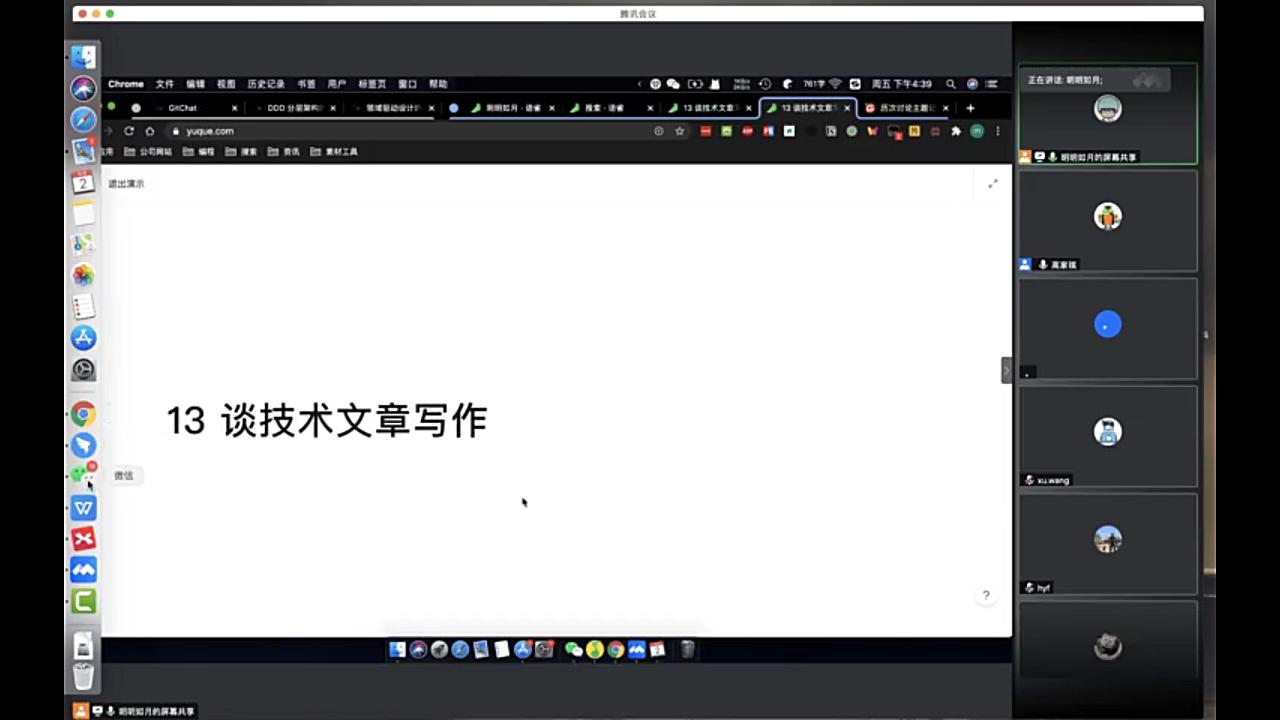Toggle fullscreen for the presentation
Screen dimensions: 1280x720
coord(993,183)
